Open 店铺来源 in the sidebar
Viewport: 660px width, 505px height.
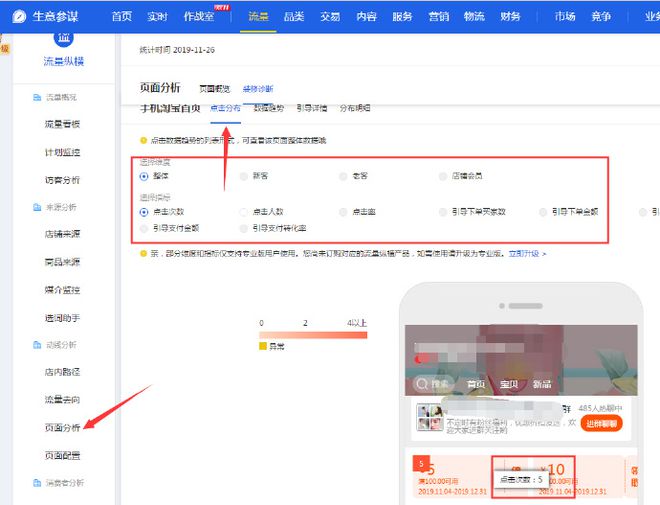[x=62, y=234]
